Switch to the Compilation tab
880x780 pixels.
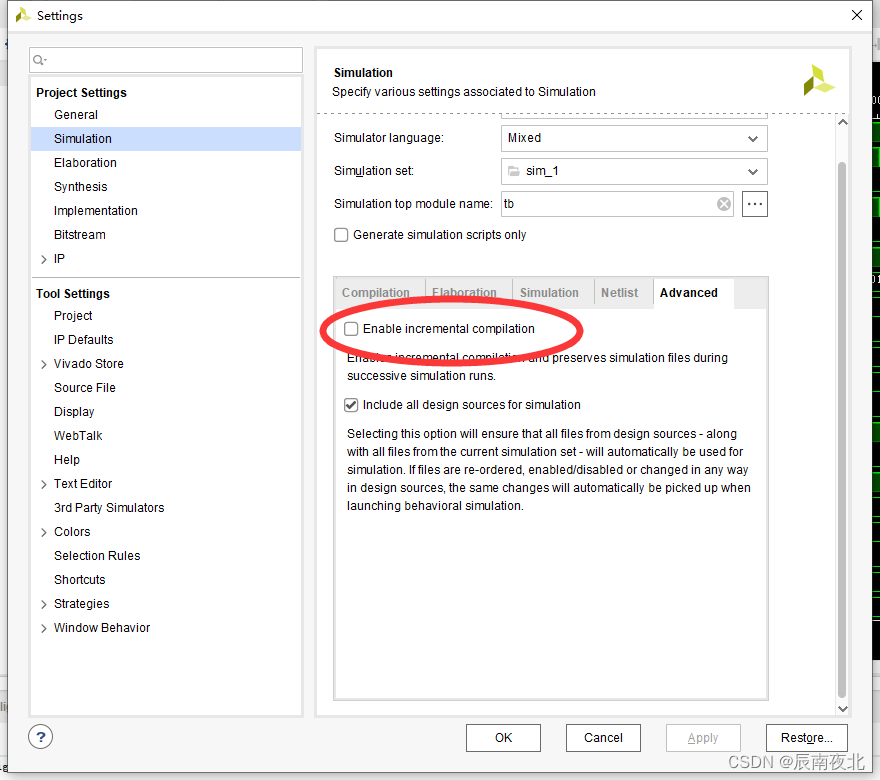[379, 292]
